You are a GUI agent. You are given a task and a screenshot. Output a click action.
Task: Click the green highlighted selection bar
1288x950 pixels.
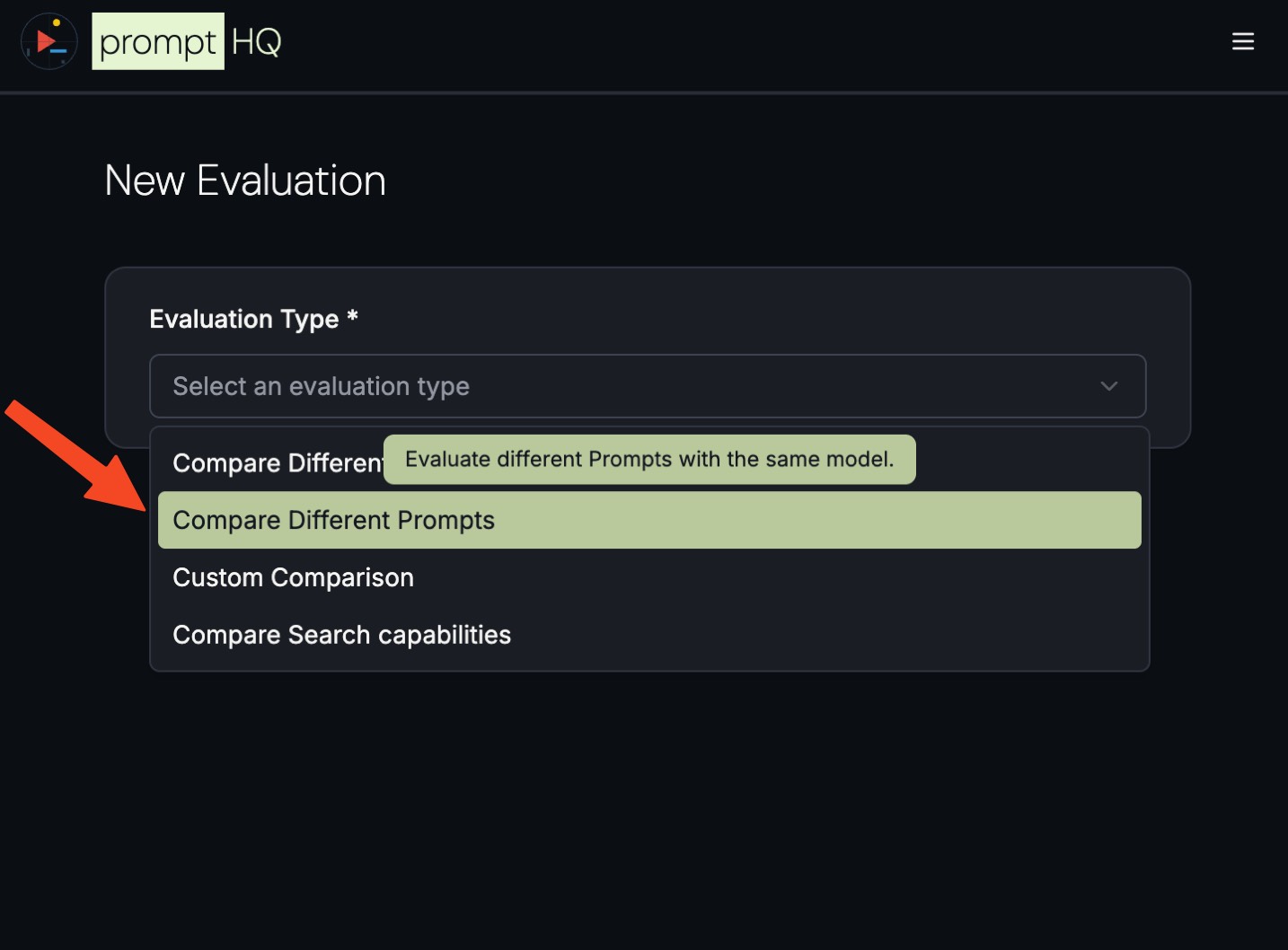pos(648,520)
